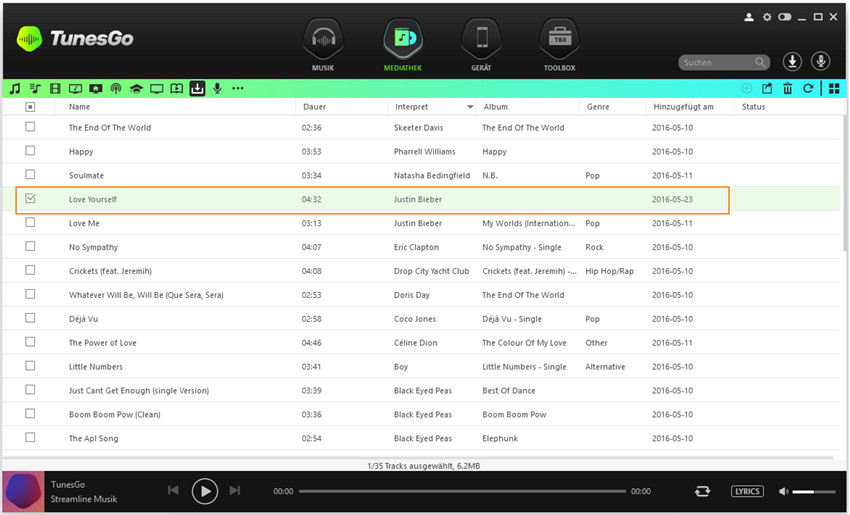This screenshot has width=850, height=515.
Task: Open the settings gear menu
Action: pos(767,17)
